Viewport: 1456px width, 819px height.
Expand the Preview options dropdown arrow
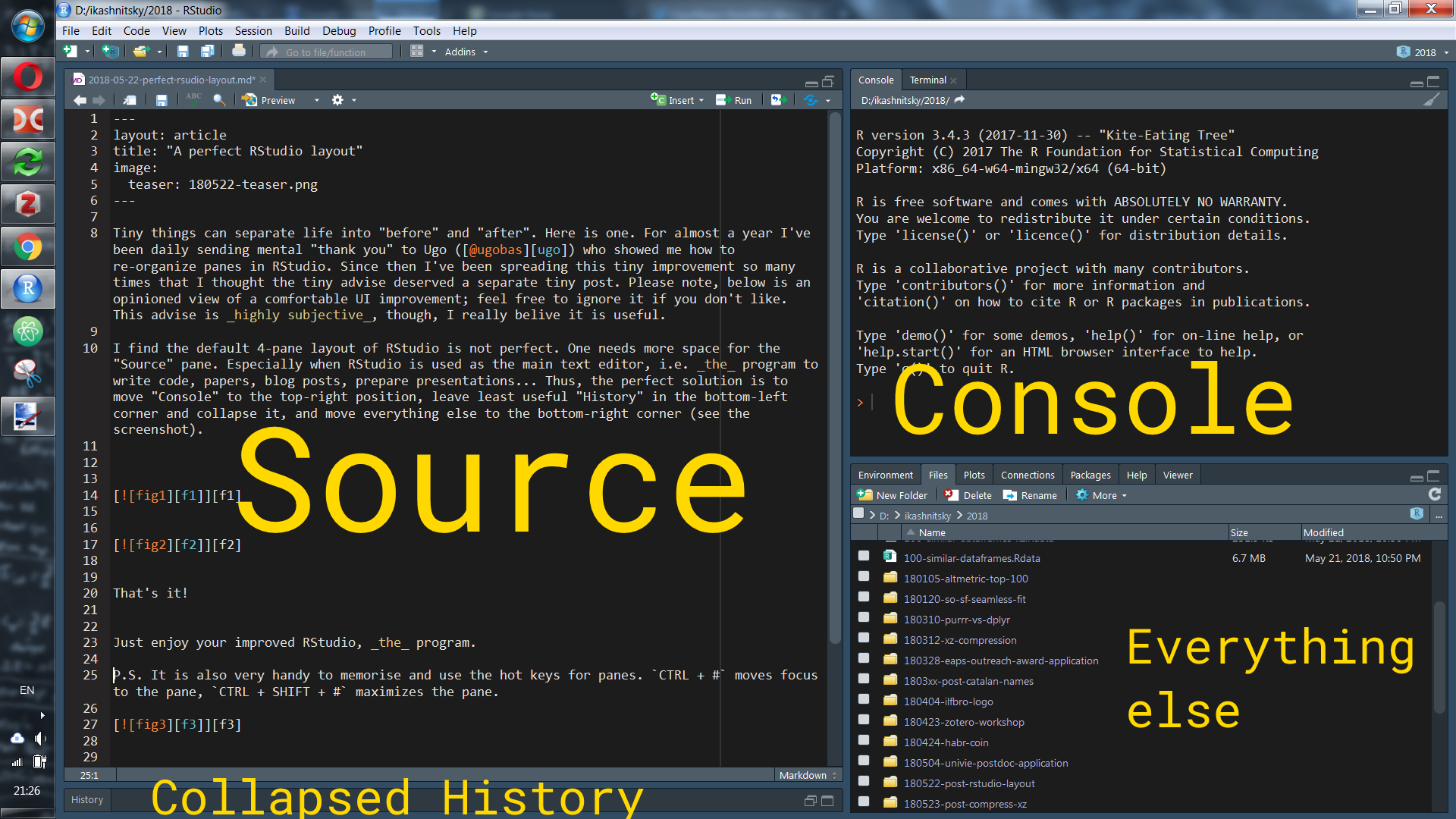tap(316, 101)
